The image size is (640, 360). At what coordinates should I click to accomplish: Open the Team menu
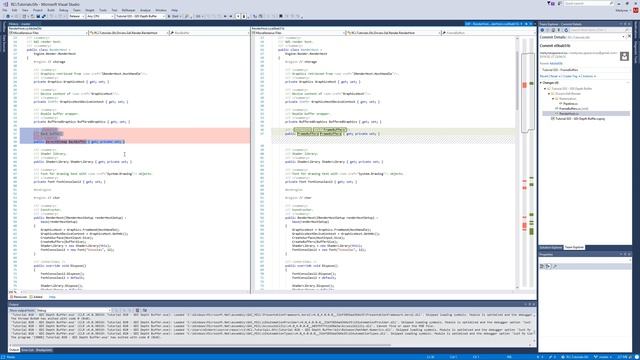click(x=77, y=10)
